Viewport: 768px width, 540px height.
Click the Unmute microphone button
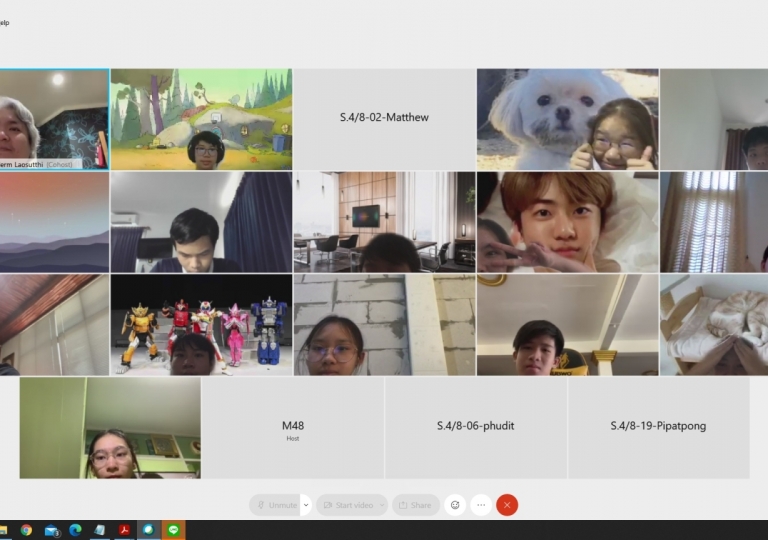click(275, 505)
